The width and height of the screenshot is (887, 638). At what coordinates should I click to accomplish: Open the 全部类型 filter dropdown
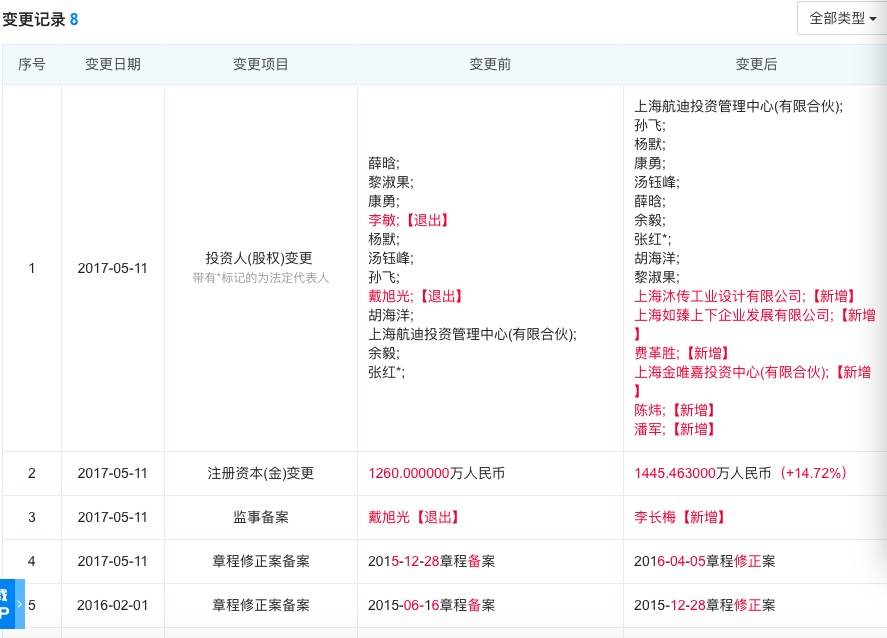coord(842,18)
